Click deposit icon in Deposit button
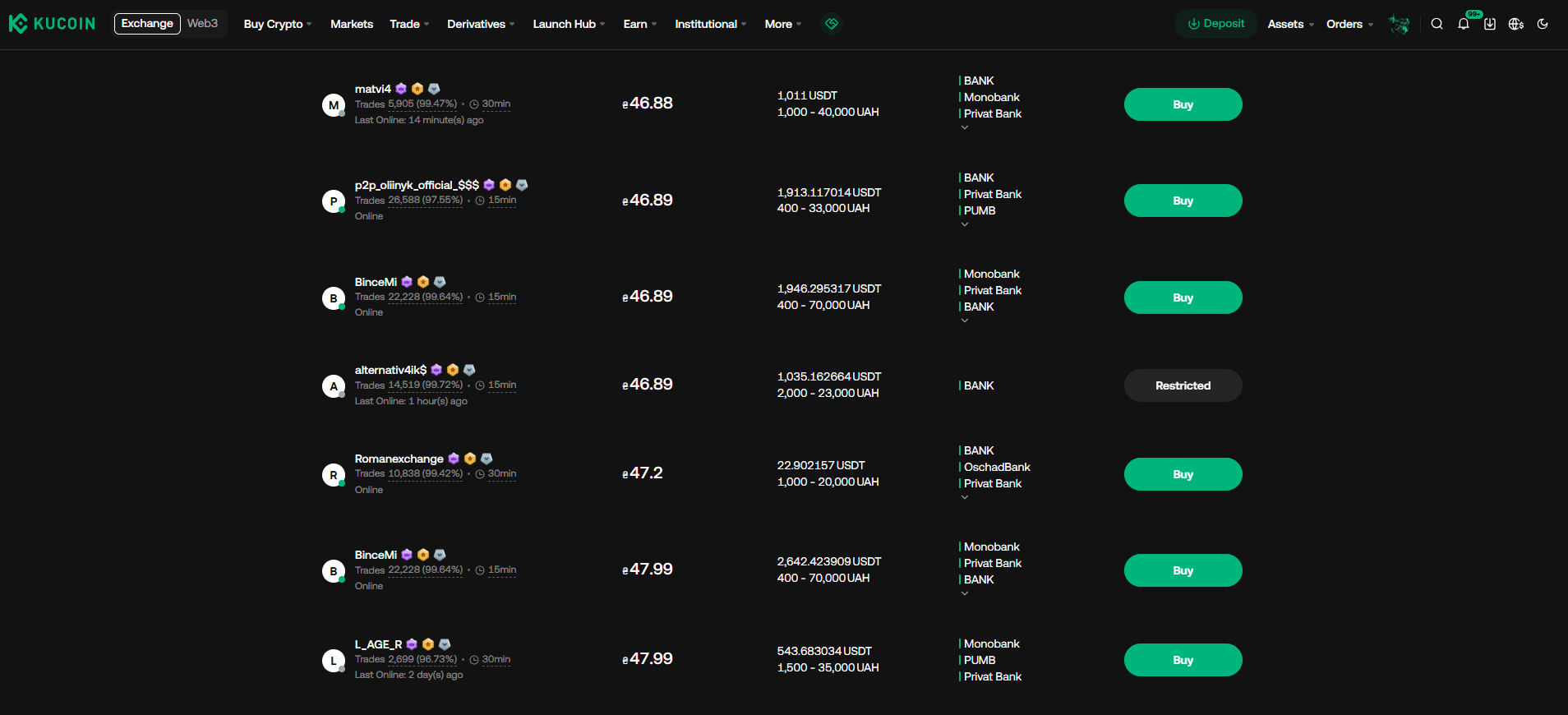Viewport: 1568px width, 715px height. point(1193,24)
